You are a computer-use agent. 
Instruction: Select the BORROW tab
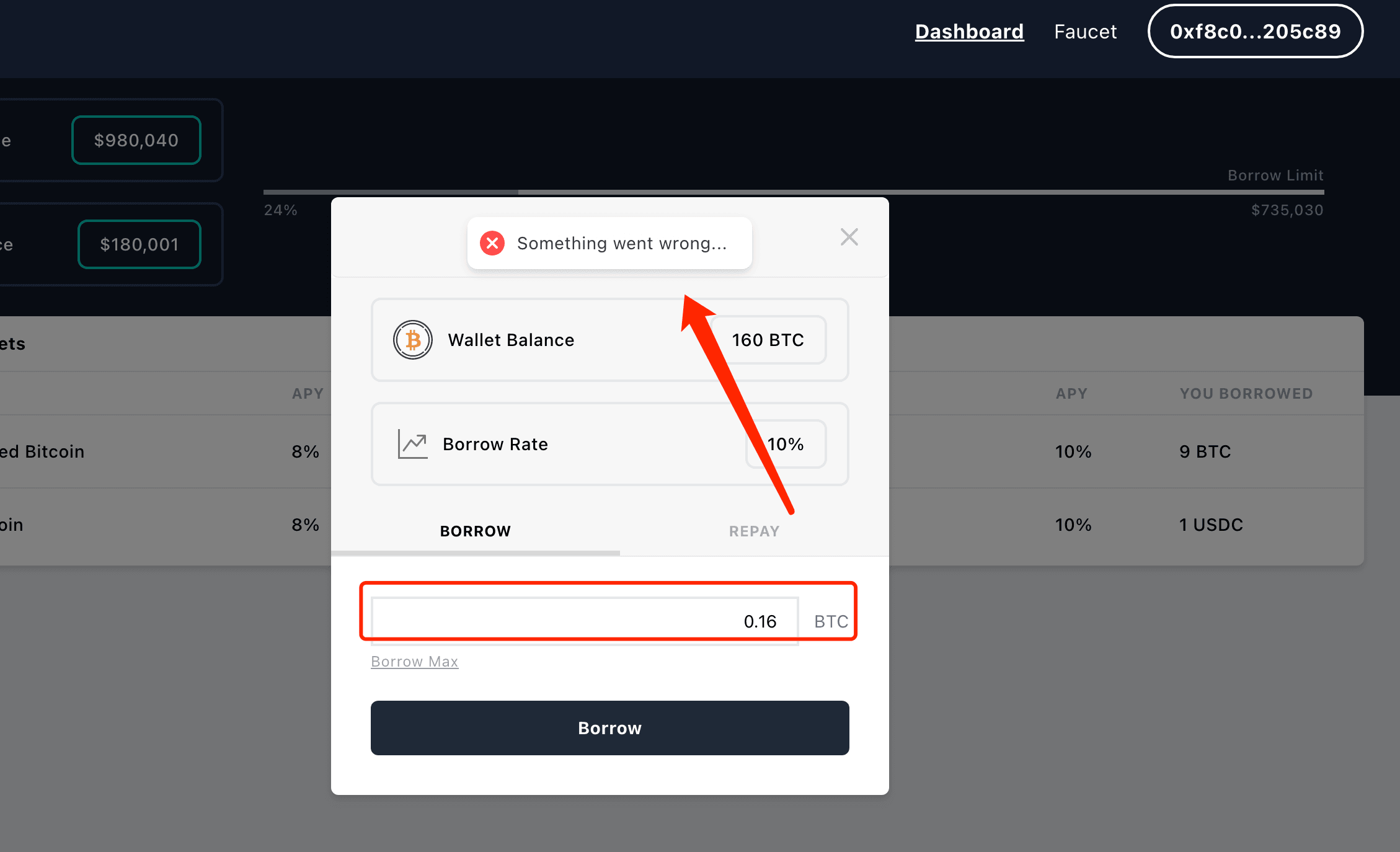[x=475, y=531]
